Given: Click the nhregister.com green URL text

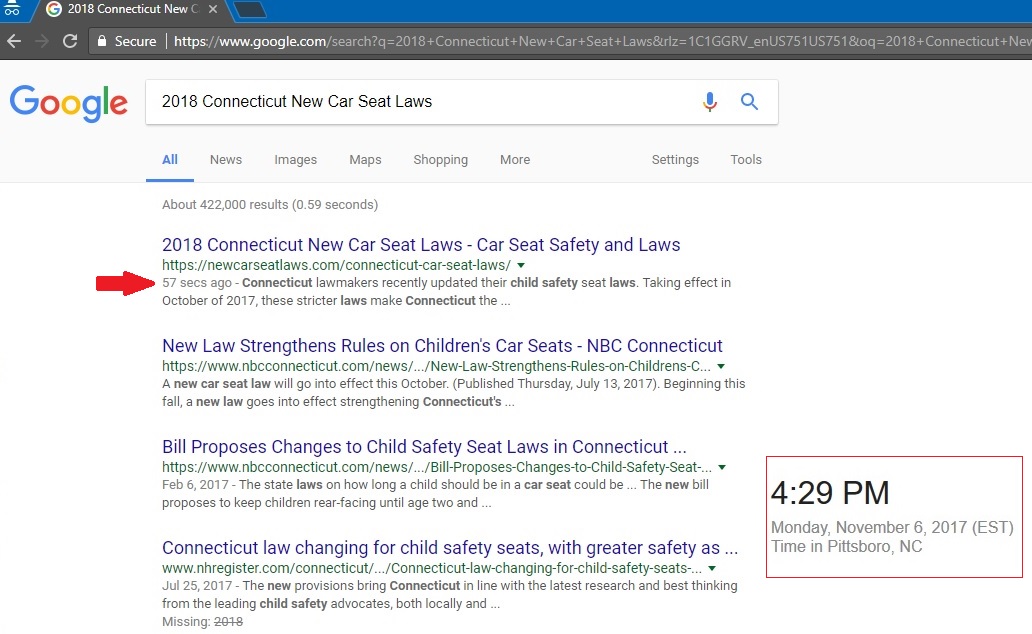Looking at the screenshot, I should [x=432, y=568].
